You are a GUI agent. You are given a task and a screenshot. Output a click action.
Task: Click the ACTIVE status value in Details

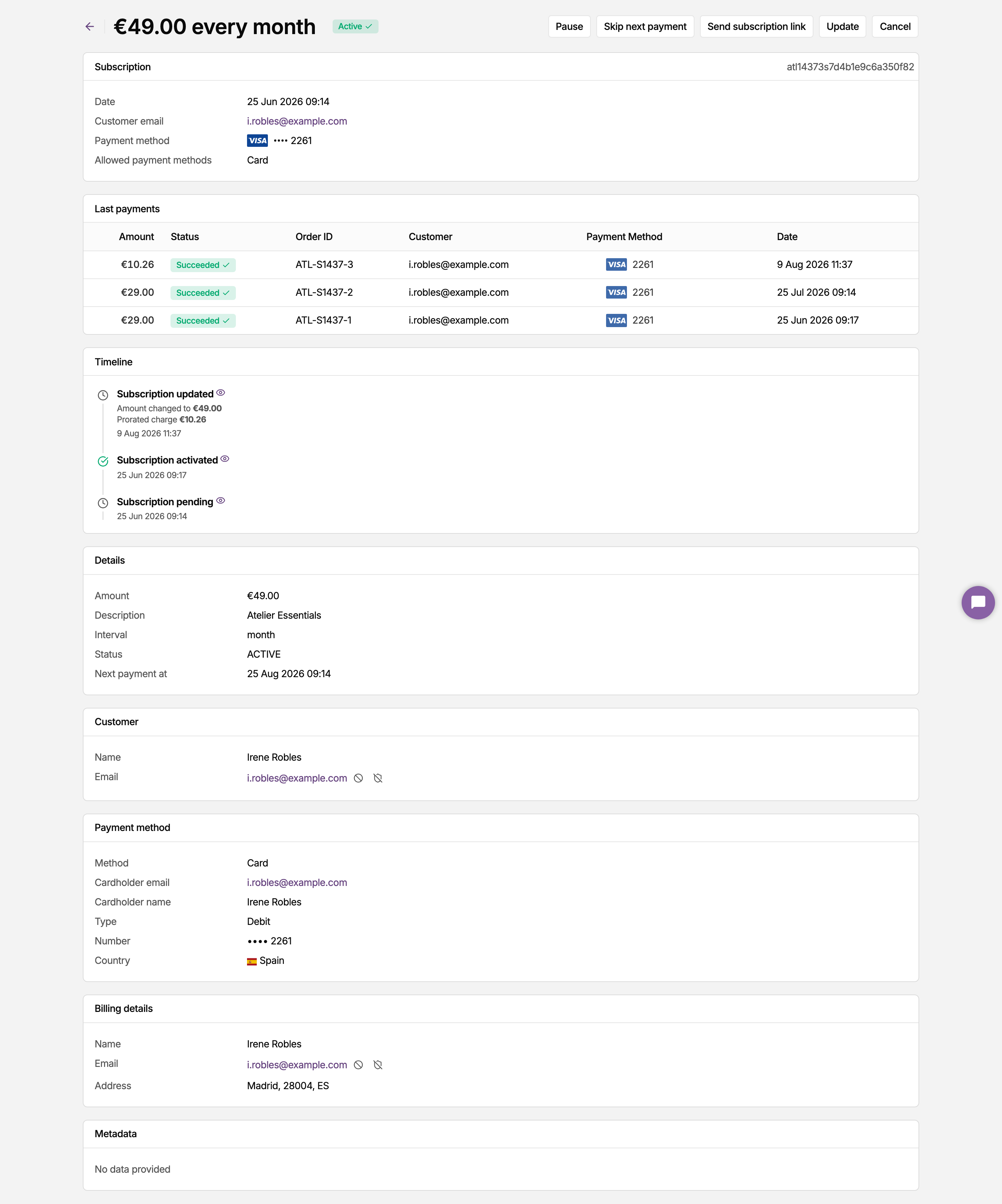[264, 654]
